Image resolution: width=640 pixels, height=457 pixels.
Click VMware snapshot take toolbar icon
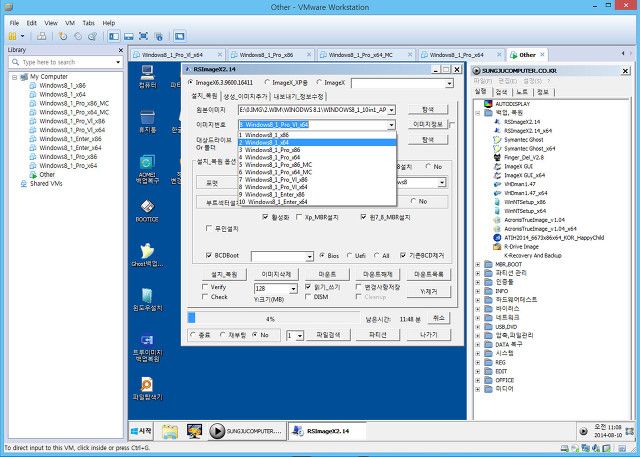[x=63, y=36]
